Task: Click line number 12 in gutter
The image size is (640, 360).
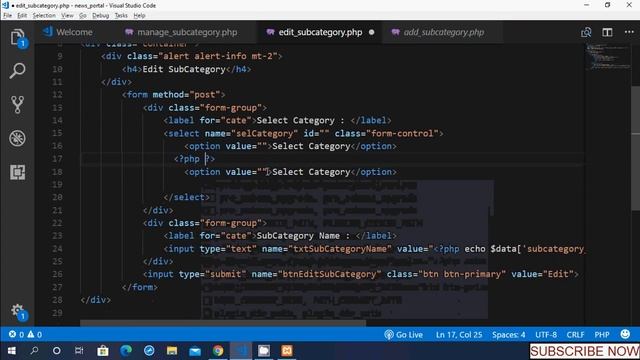Action: 58,95
